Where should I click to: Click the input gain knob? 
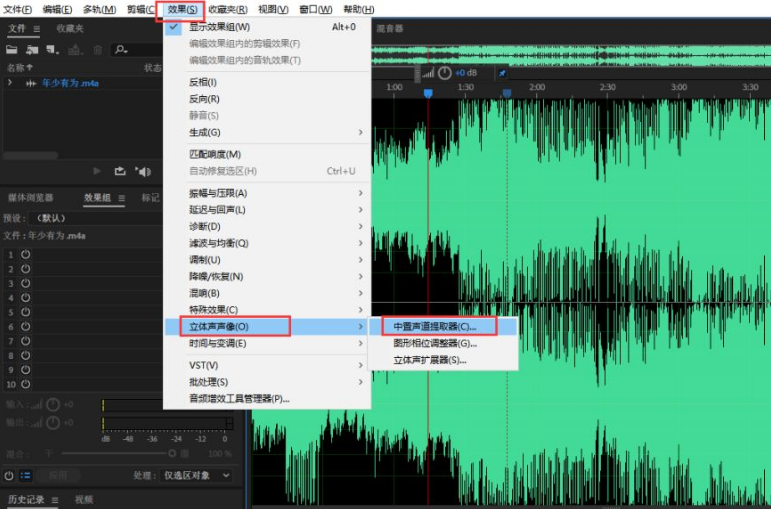[x=53, y=405]
